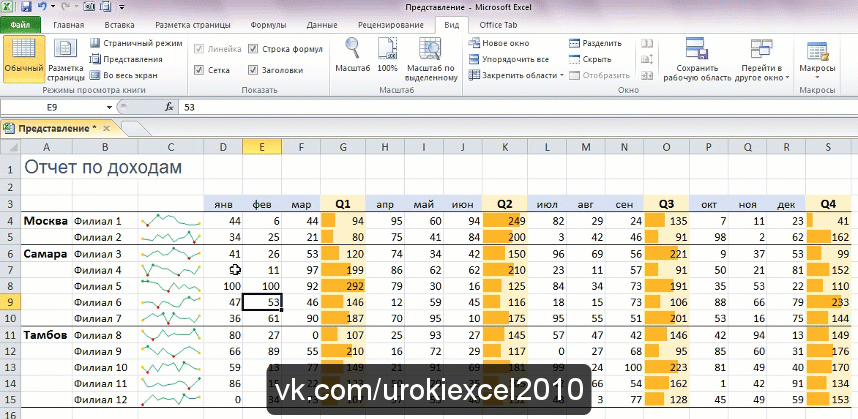This screenshot has height=419, width=858.
Task: Open the Разметка страницы ribbon tab
Action: (193, 25)
